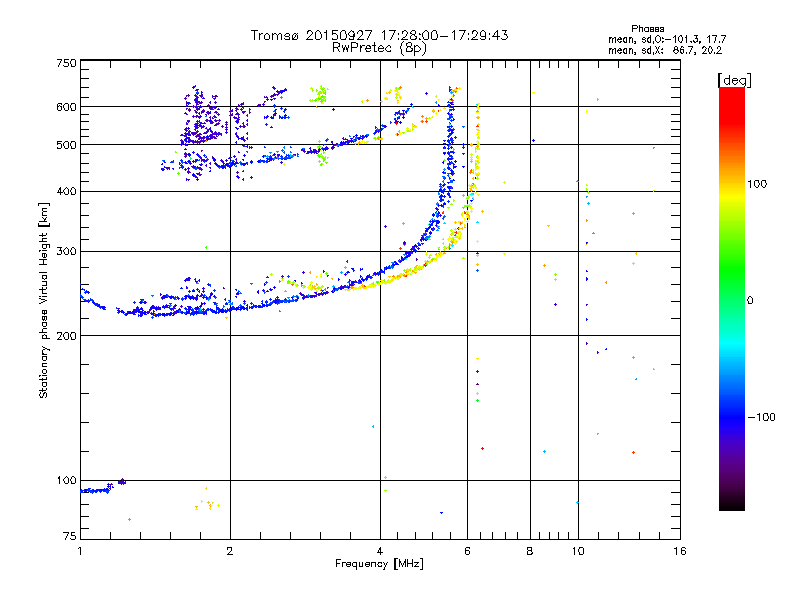Image resolution: width=800 pixels, height=600 pixels.
Task: Click the rainbow phase colorbar
Action: tap(732, 298)
